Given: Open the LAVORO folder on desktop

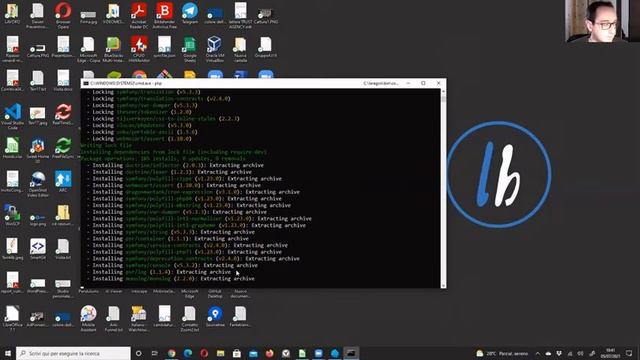Looking at the screenshot, I should coord(12,13).
